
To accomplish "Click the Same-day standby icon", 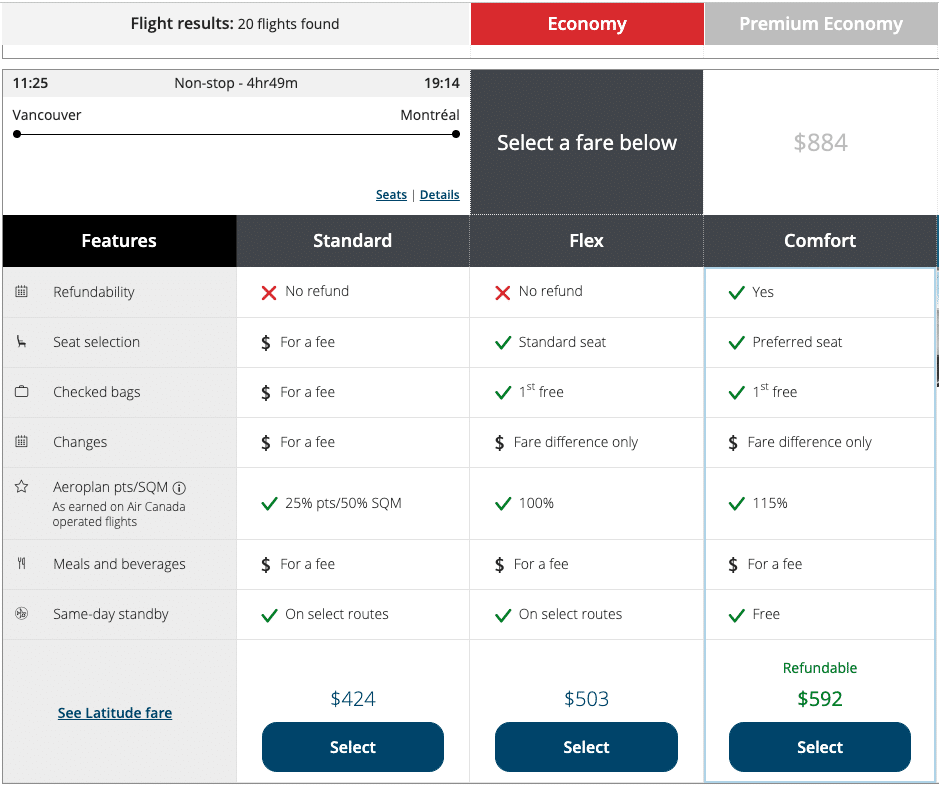I will point(22,614).
